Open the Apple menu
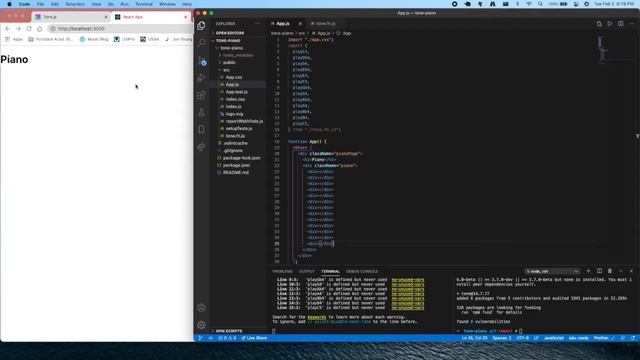The height and width of the screenshot is (360, 640). 9,4
